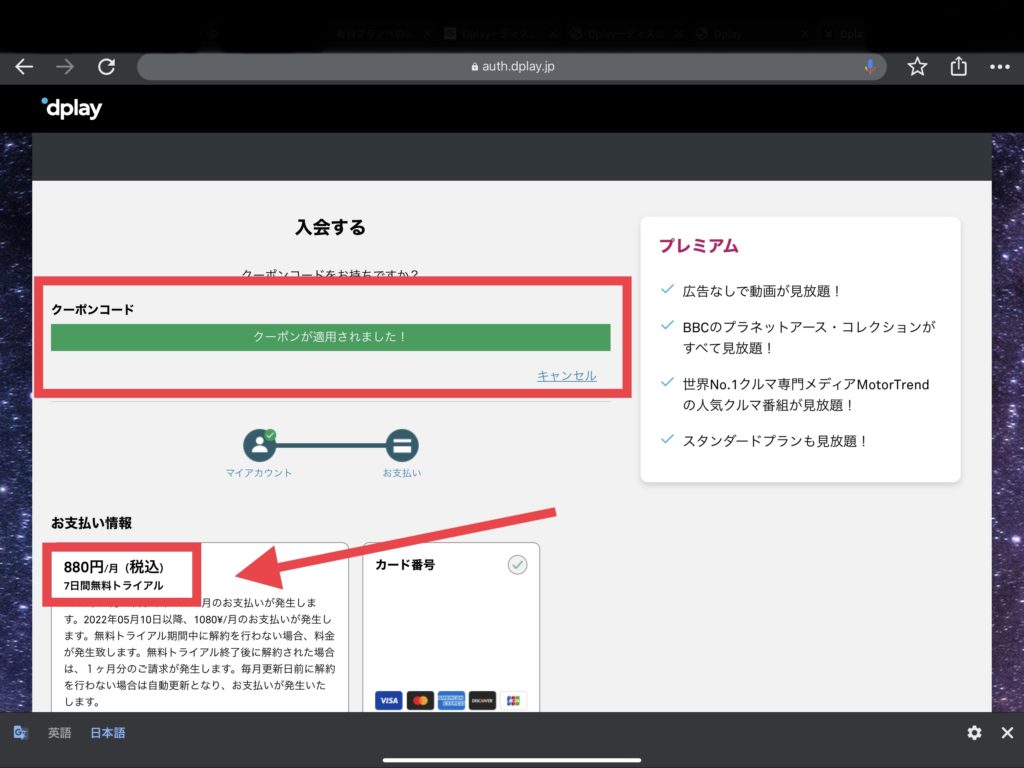
Task: Open translate bar settings gear
Action: click(x=974, y=733)
